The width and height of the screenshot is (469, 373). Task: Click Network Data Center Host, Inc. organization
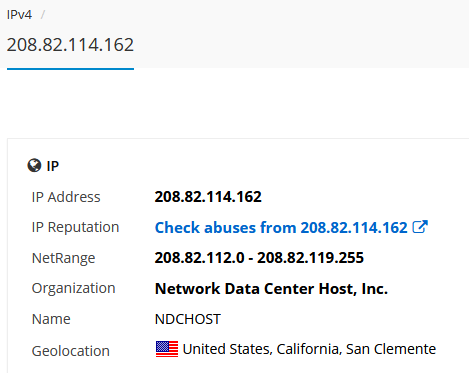pos(271,289)
